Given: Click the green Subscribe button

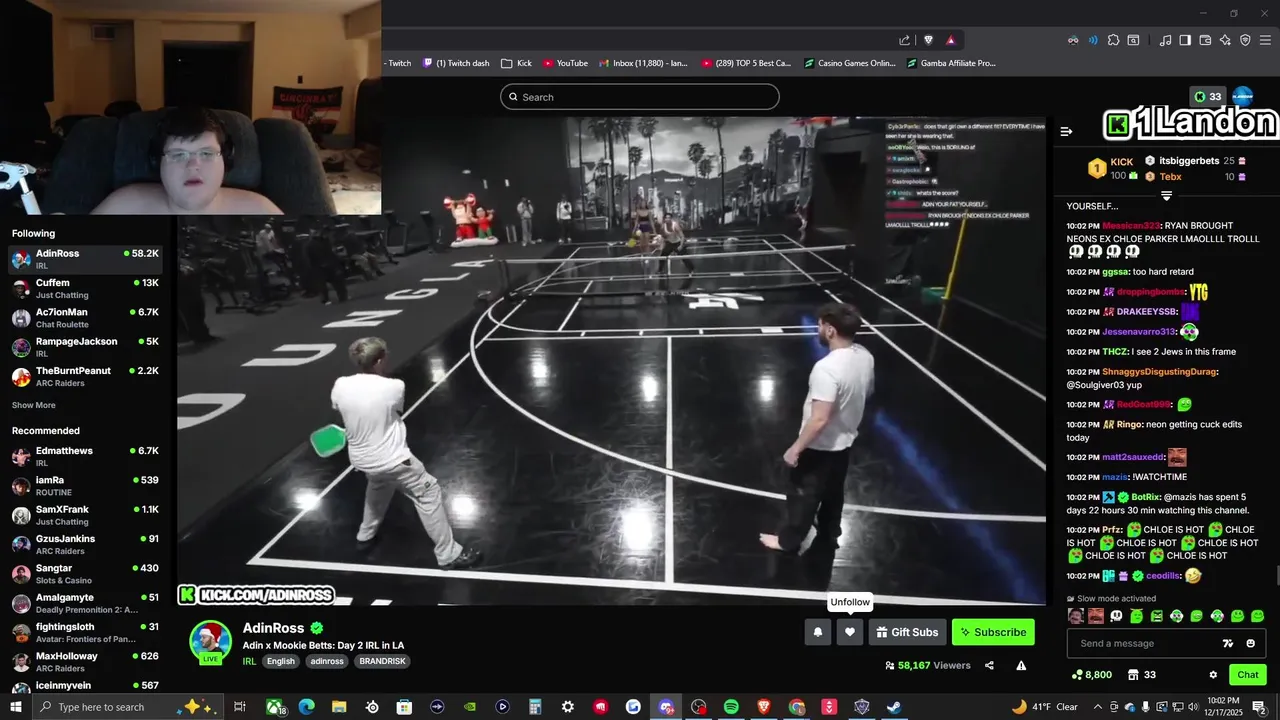Looking at the screenshot, I should pyautogui.click(x=993, y=632).
